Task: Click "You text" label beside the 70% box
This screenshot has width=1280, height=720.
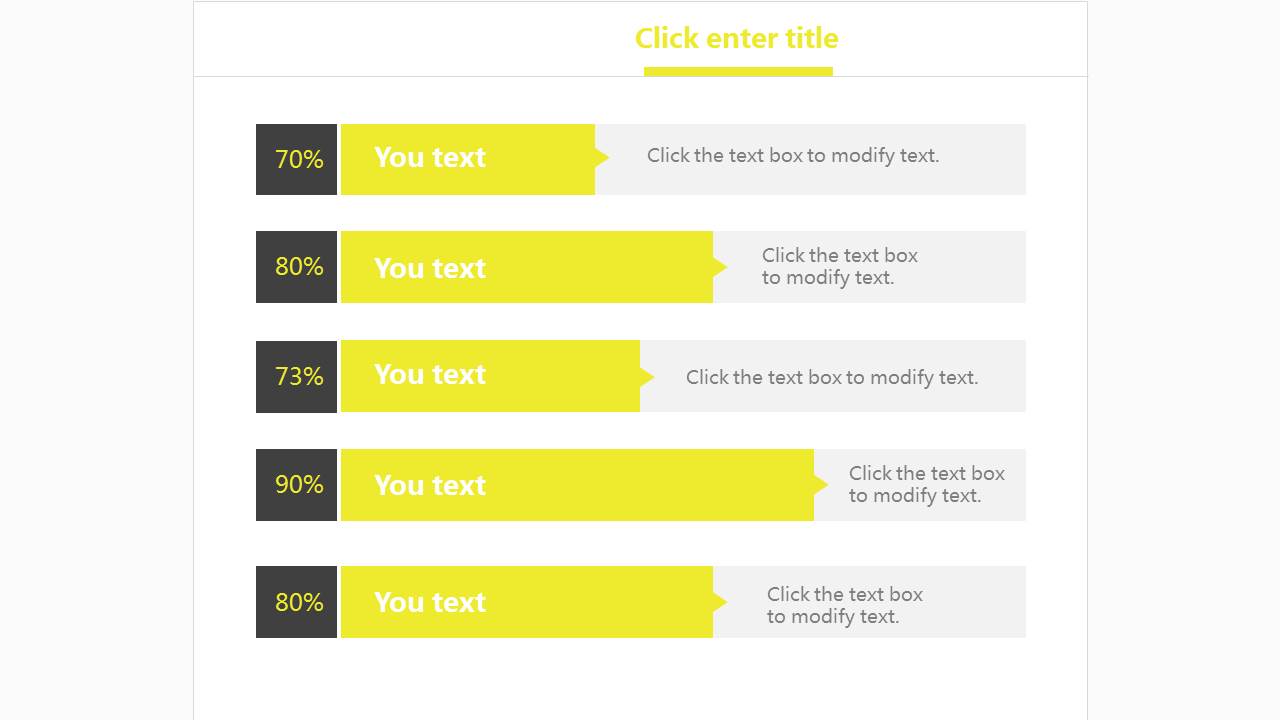Action: coord(430,158)
